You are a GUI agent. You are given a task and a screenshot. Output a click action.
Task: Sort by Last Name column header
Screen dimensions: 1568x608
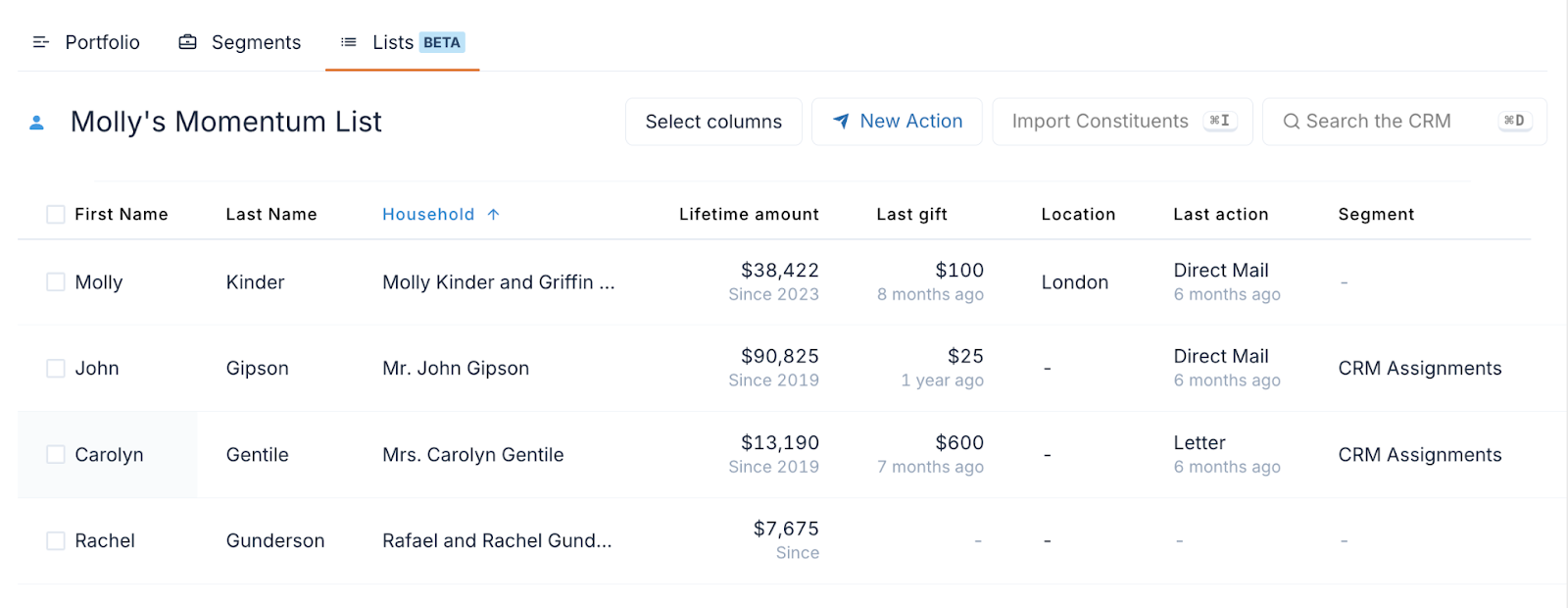(271, 214)
